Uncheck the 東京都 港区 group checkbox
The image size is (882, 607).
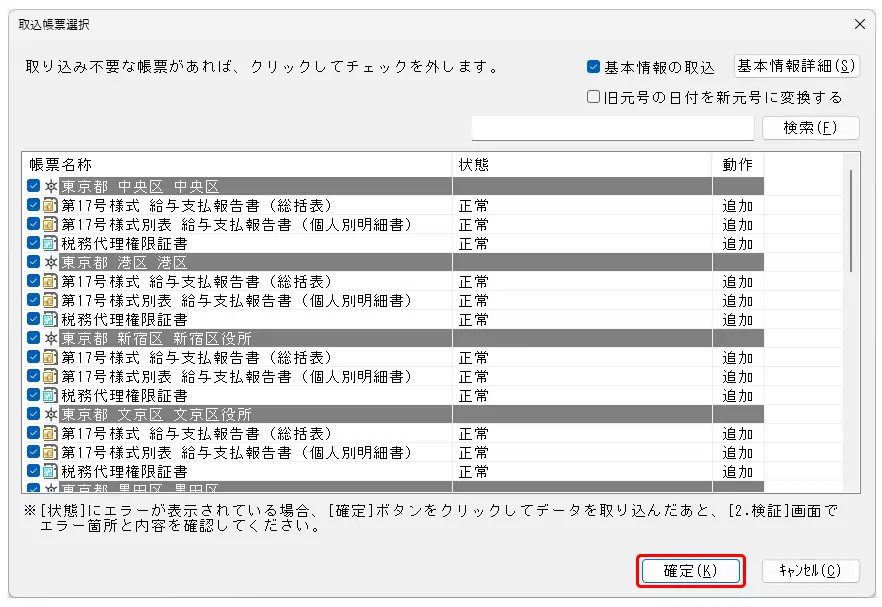point(34,263)
